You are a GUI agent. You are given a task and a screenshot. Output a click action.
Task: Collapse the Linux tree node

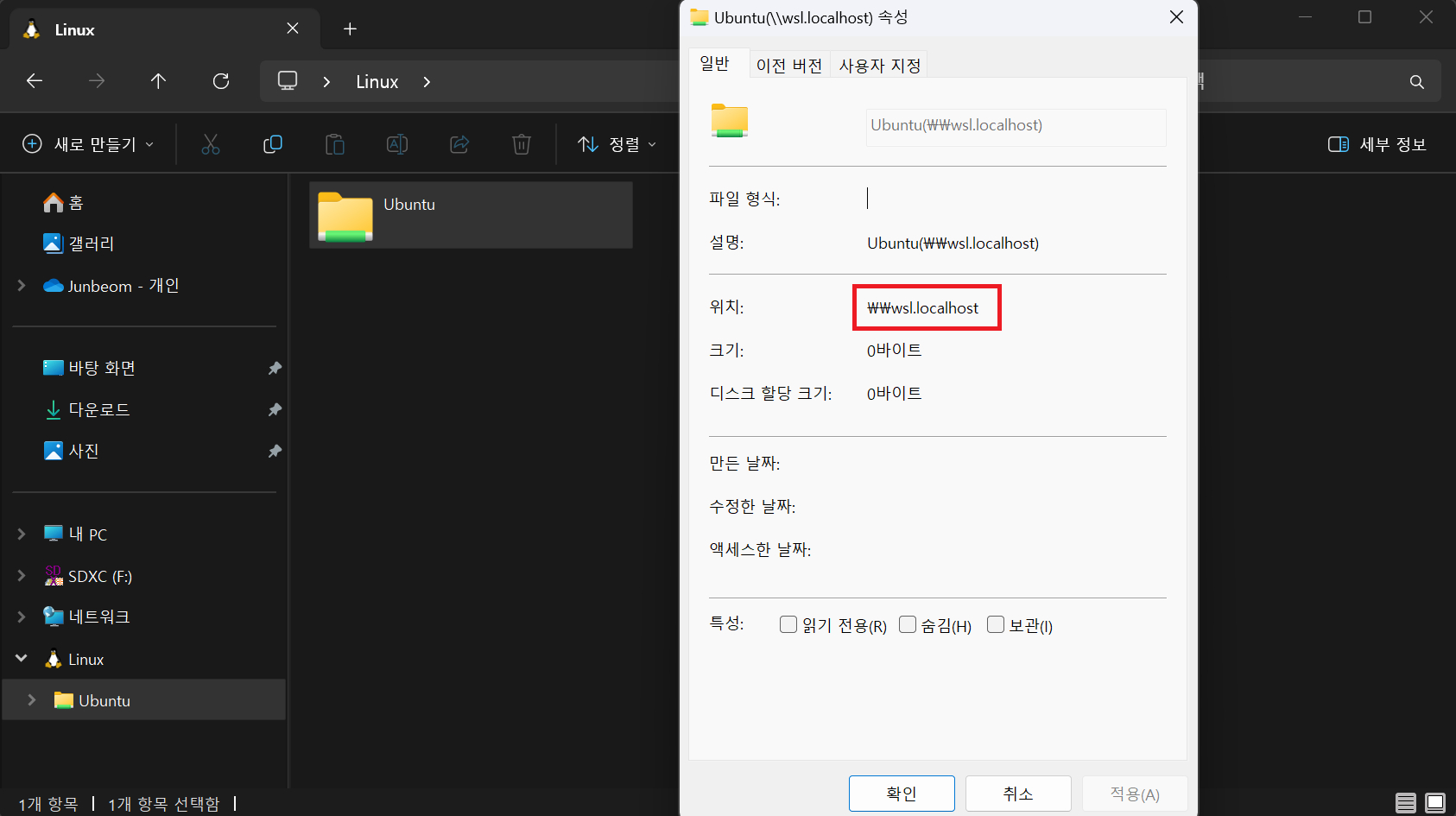[22, 659]
